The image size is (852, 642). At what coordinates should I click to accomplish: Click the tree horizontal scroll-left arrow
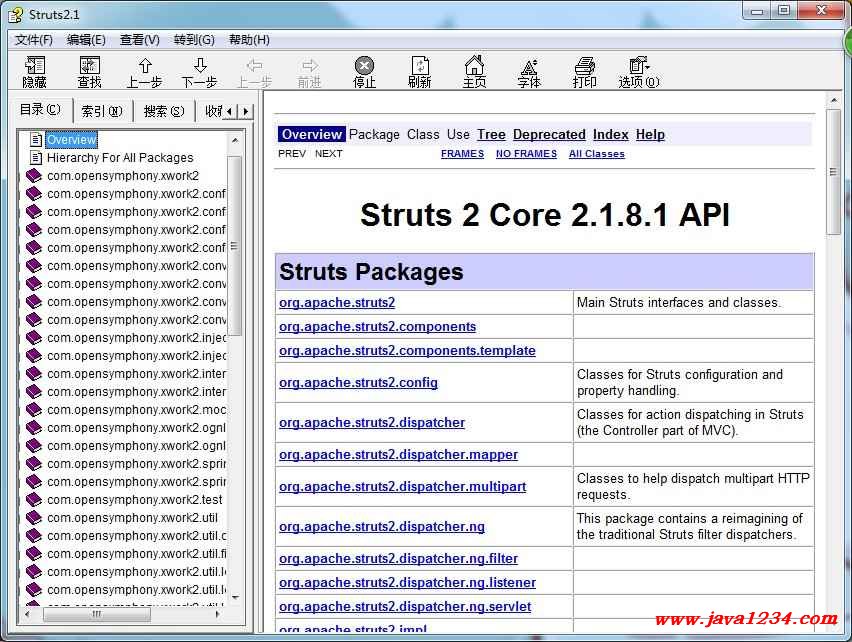28,614
